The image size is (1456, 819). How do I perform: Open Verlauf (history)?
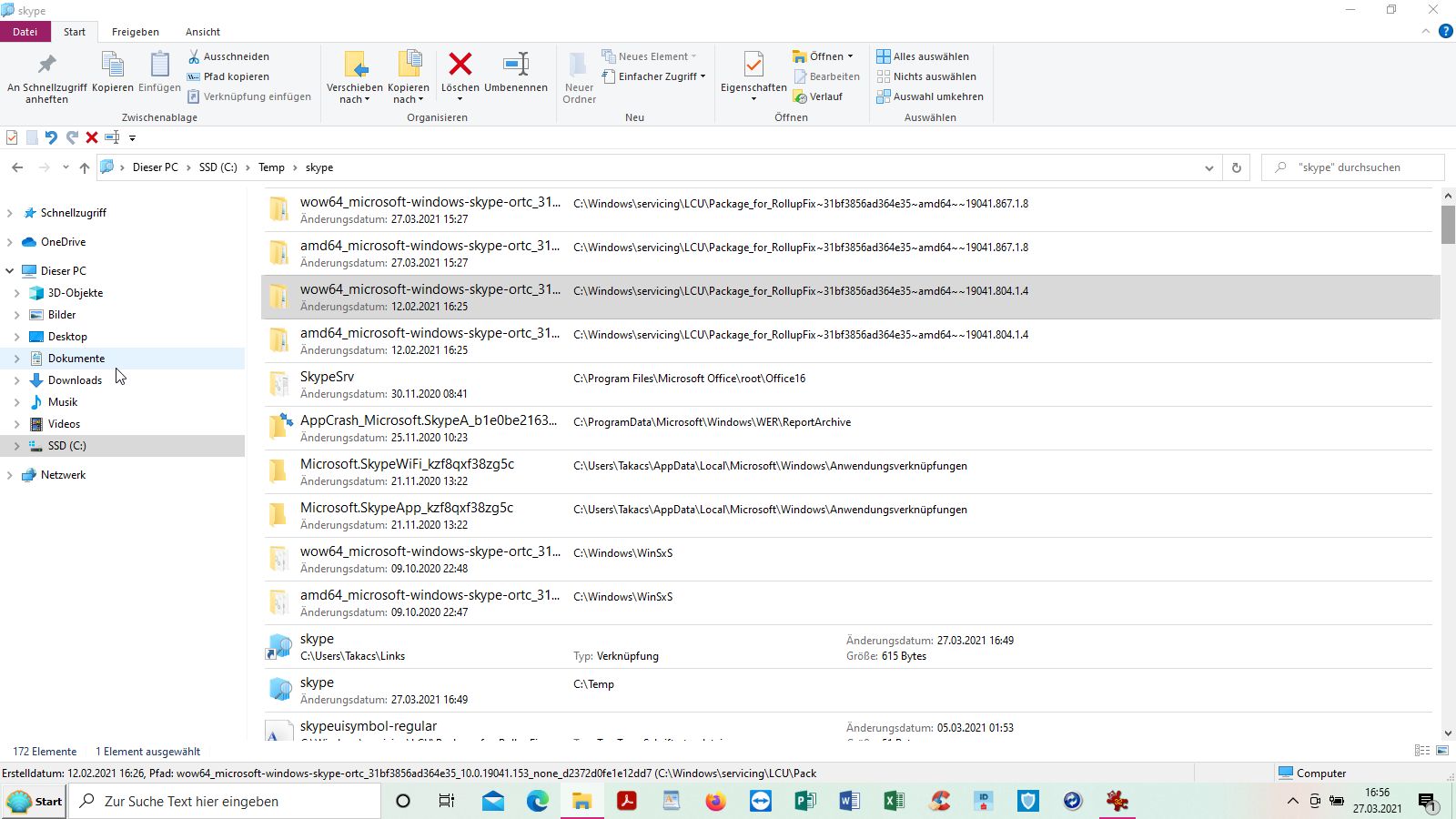(818, 96)
